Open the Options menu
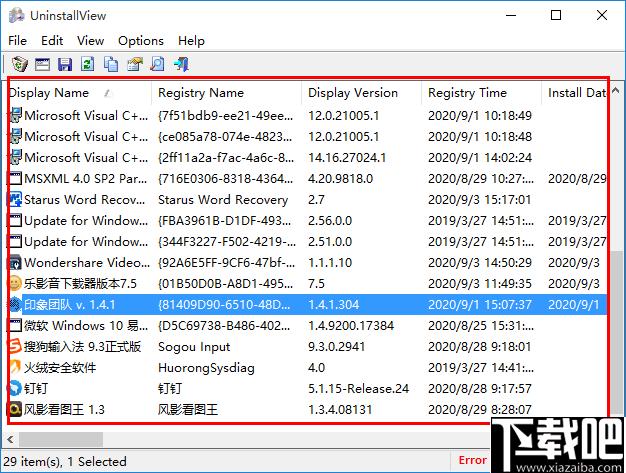626x473 pixels. pyautogui.click(x=140, y=41)
